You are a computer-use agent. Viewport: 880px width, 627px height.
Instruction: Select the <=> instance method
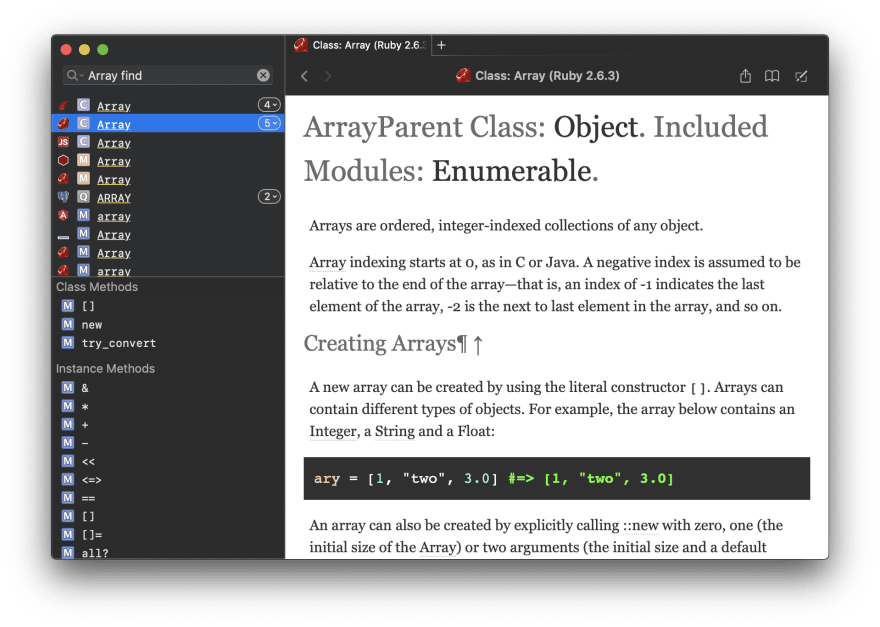point(92,479)
